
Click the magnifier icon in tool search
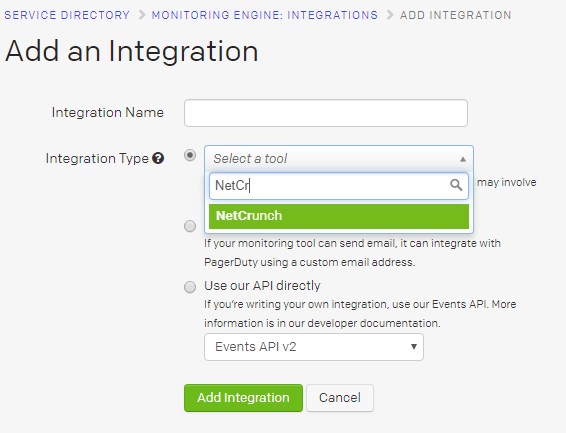[456, 185]
